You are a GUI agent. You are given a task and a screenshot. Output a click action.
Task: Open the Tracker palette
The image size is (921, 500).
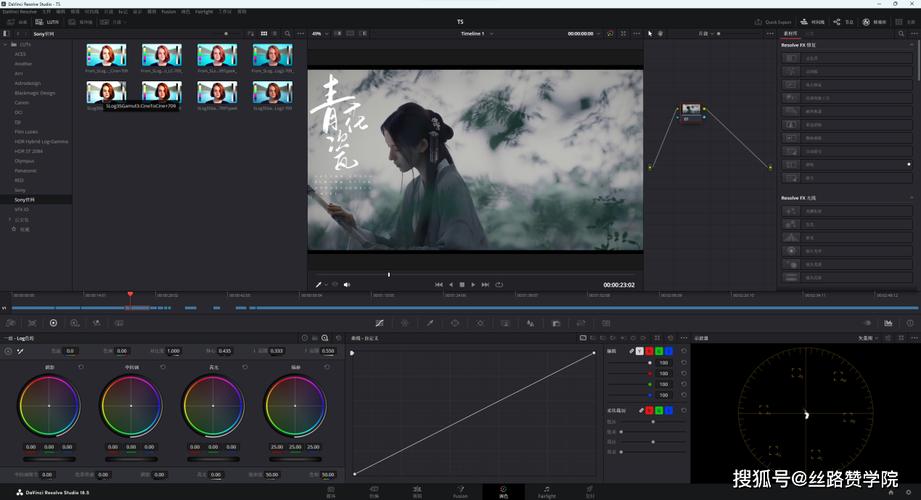pyautogui.click(x=480, y=323)
